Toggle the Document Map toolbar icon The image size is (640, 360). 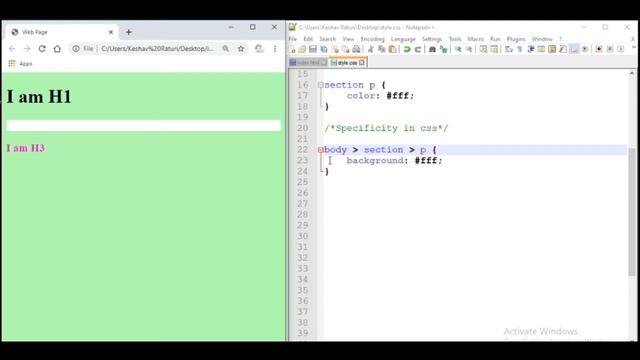tap(552, 49)
